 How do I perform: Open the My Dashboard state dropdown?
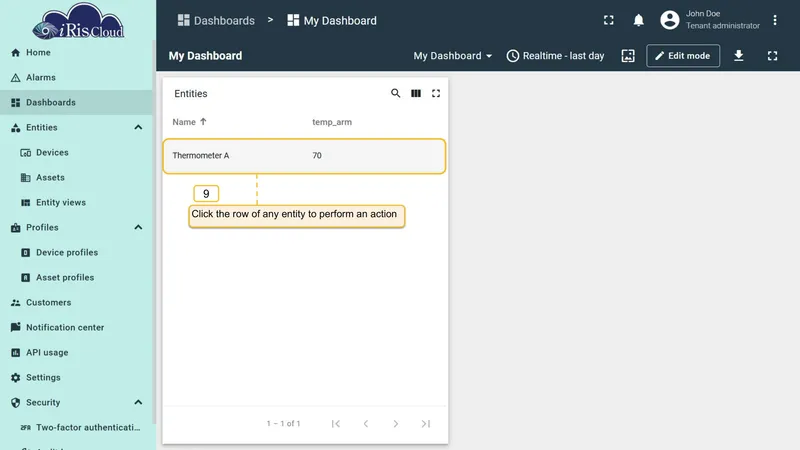[x=453, y=56]
